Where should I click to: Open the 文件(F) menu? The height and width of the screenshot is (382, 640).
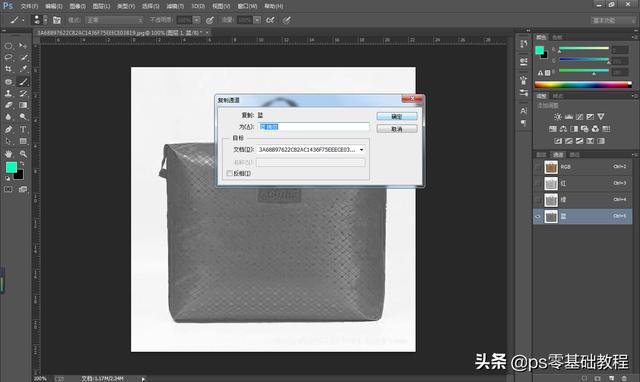pos(29,6)
